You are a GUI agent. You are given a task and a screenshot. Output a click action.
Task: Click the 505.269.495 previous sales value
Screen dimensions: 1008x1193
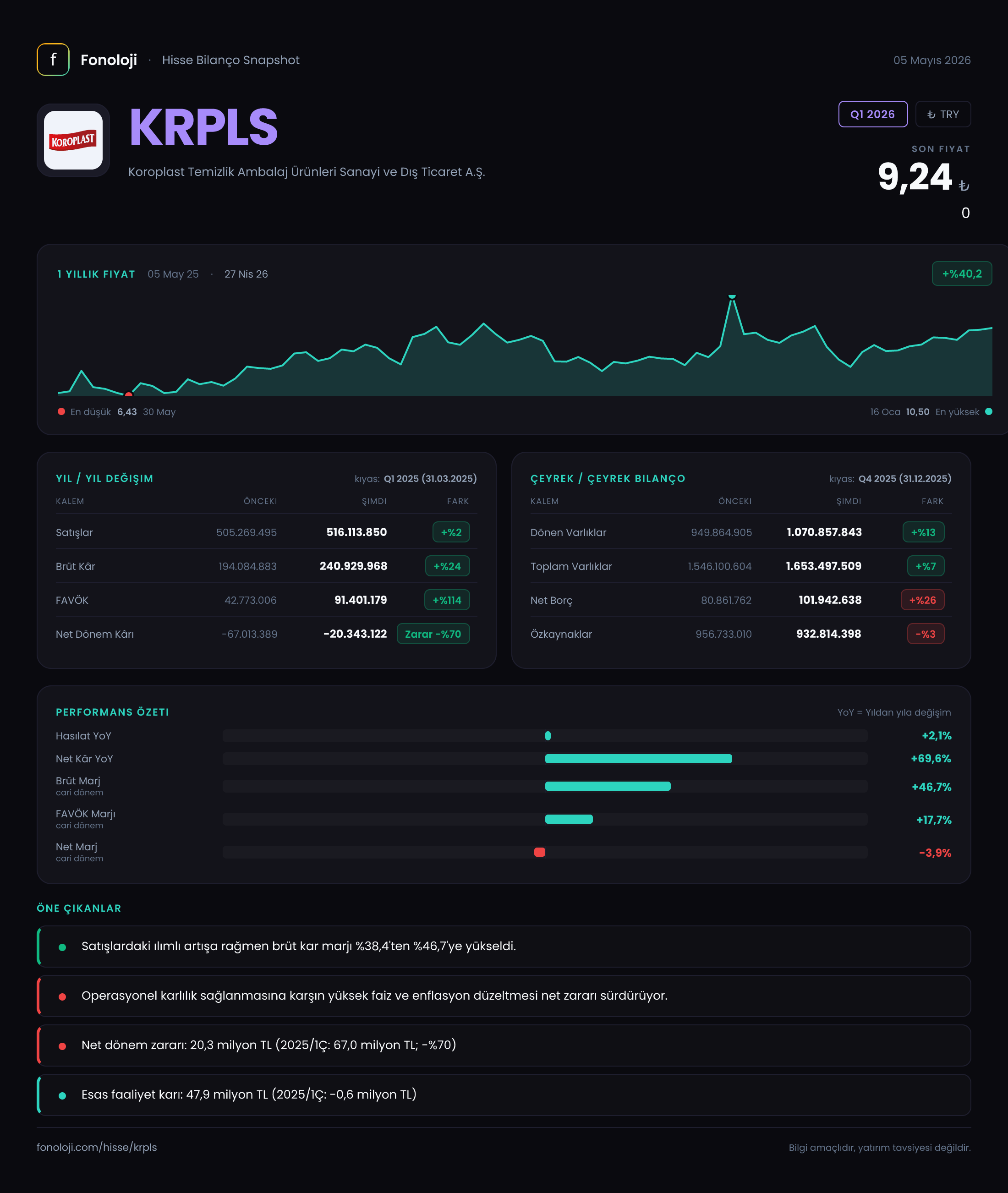[247, 532]
